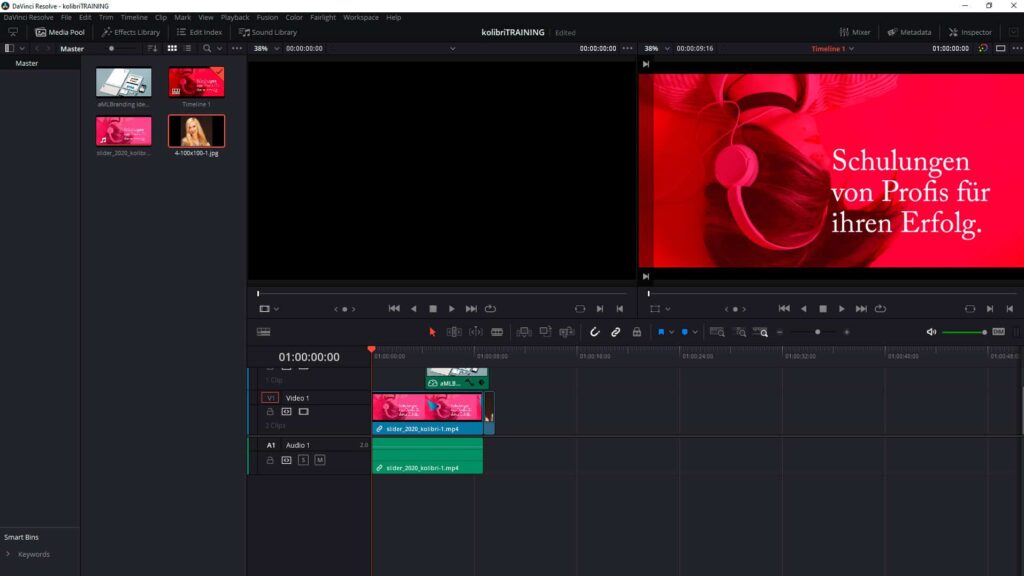
Task: Lock the Audio 1 track
Action: click(x=270, y=460)
